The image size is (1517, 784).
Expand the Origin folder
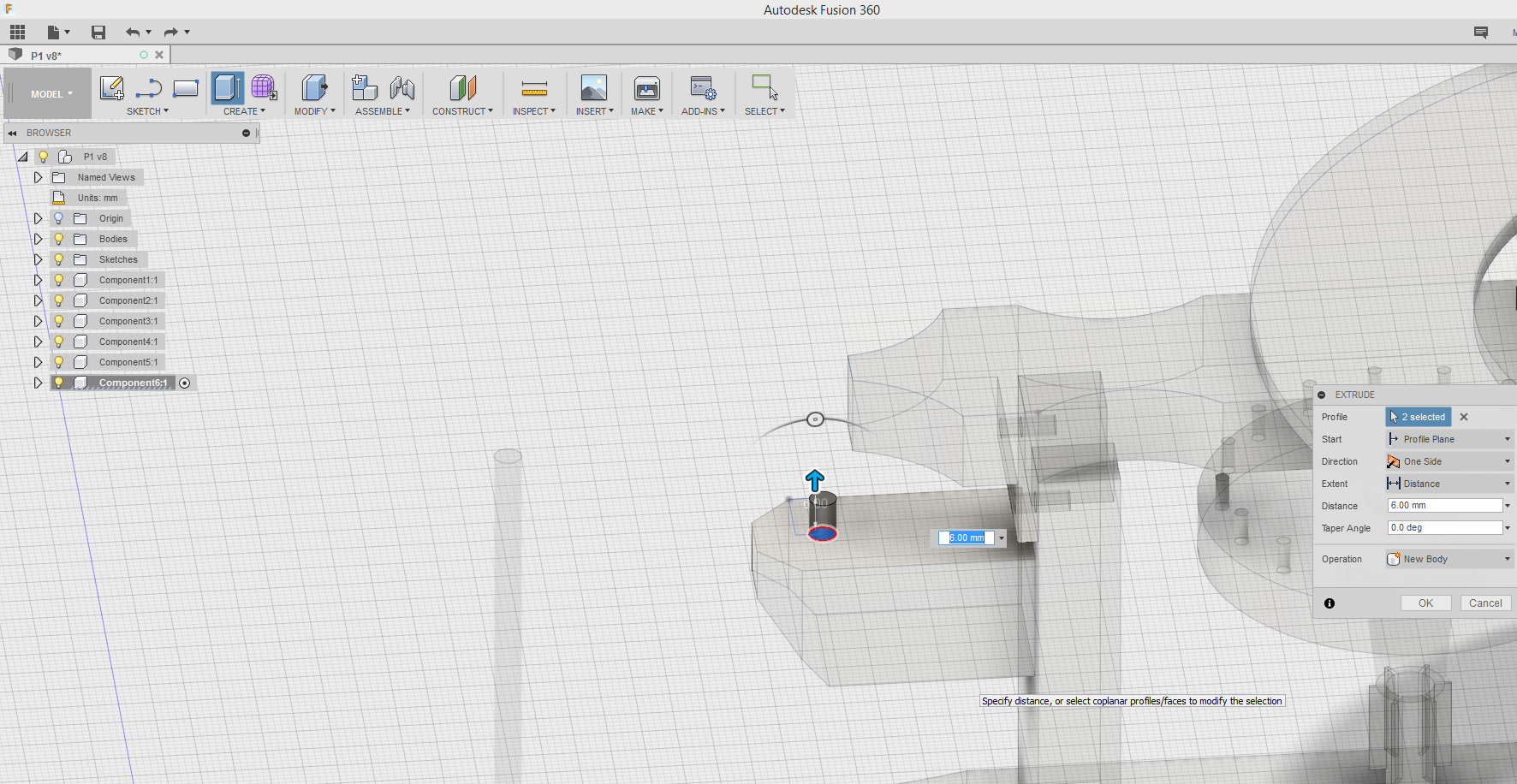38,218
